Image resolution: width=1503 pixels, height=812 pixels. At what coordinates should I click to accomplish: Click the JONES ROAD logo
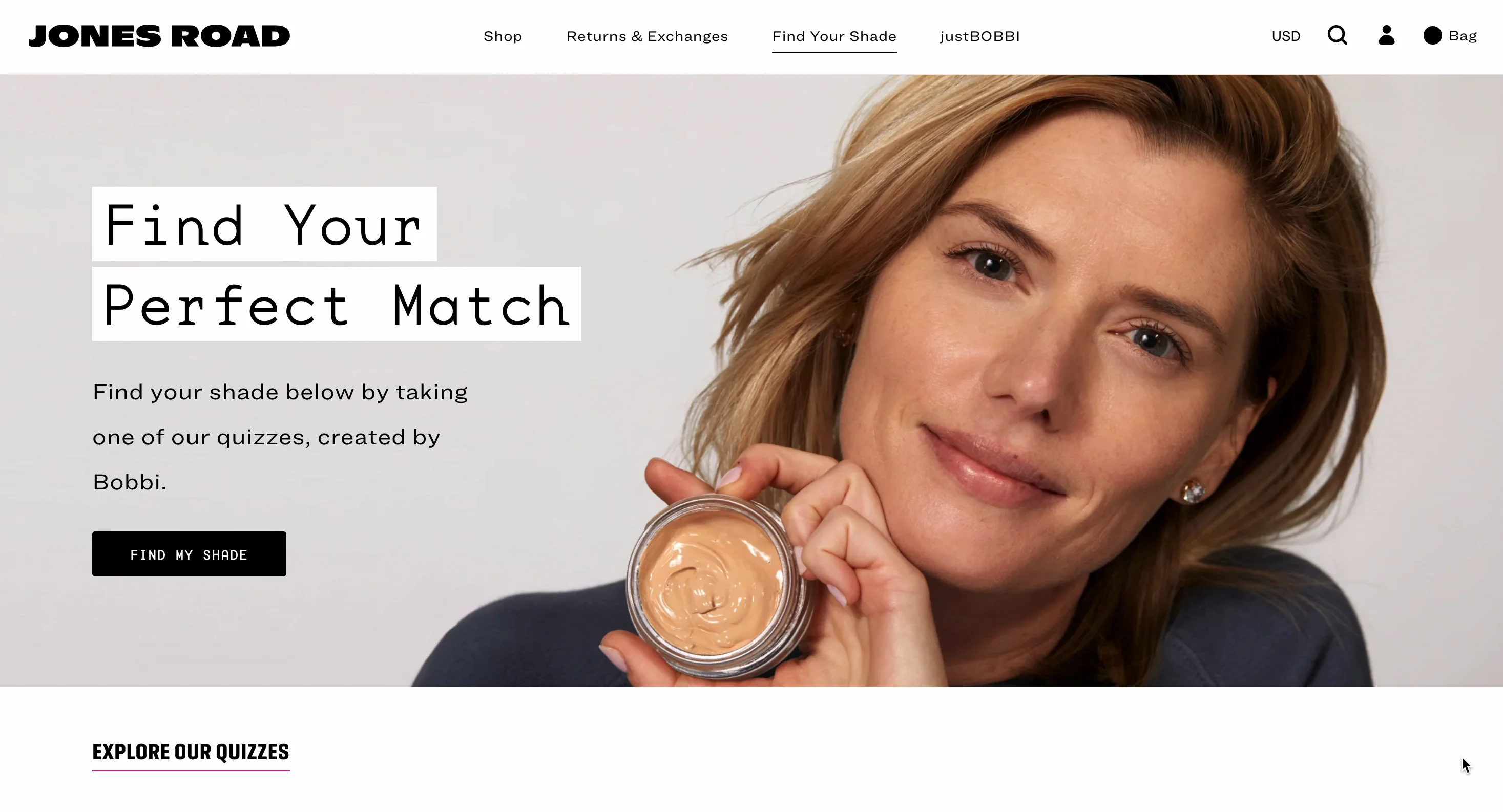click(x=159, y=36)
